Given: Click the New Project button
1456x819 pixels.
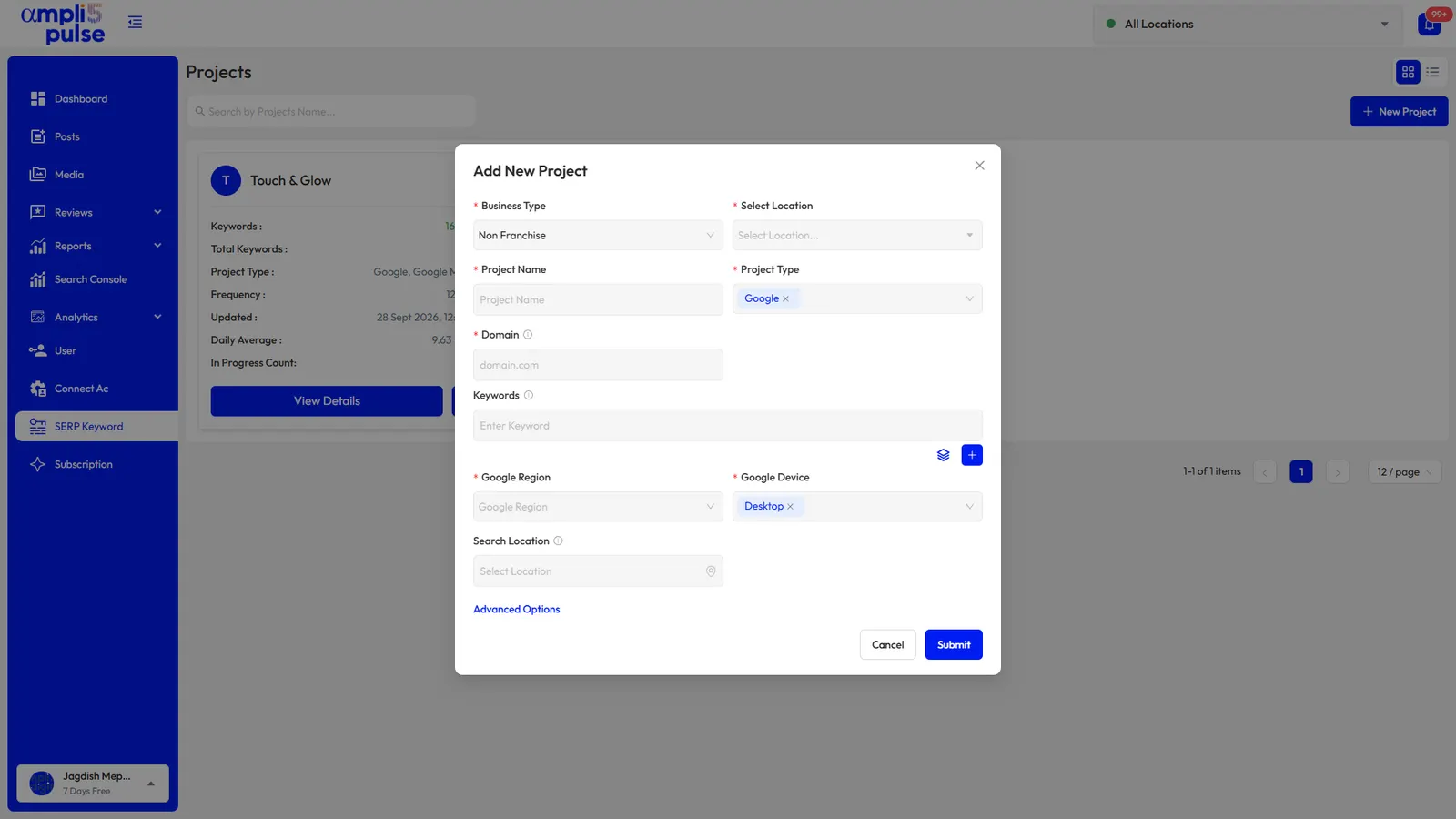Looking at the screenshot, I should click(x=1399, y=112).
